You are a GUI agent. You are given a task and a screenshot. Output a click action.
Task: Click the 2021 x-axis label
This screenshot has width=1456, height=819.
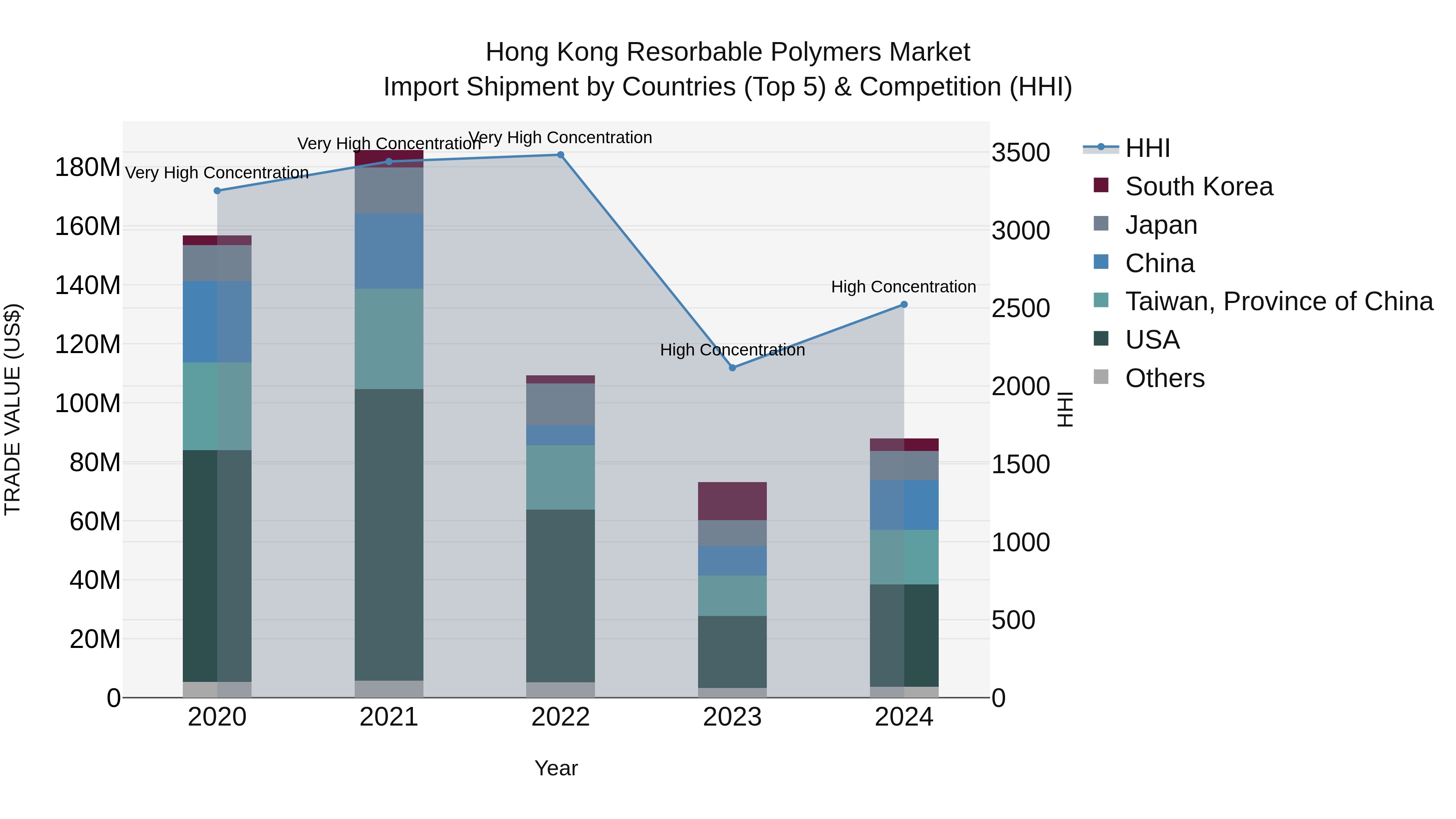pos(389,717)
